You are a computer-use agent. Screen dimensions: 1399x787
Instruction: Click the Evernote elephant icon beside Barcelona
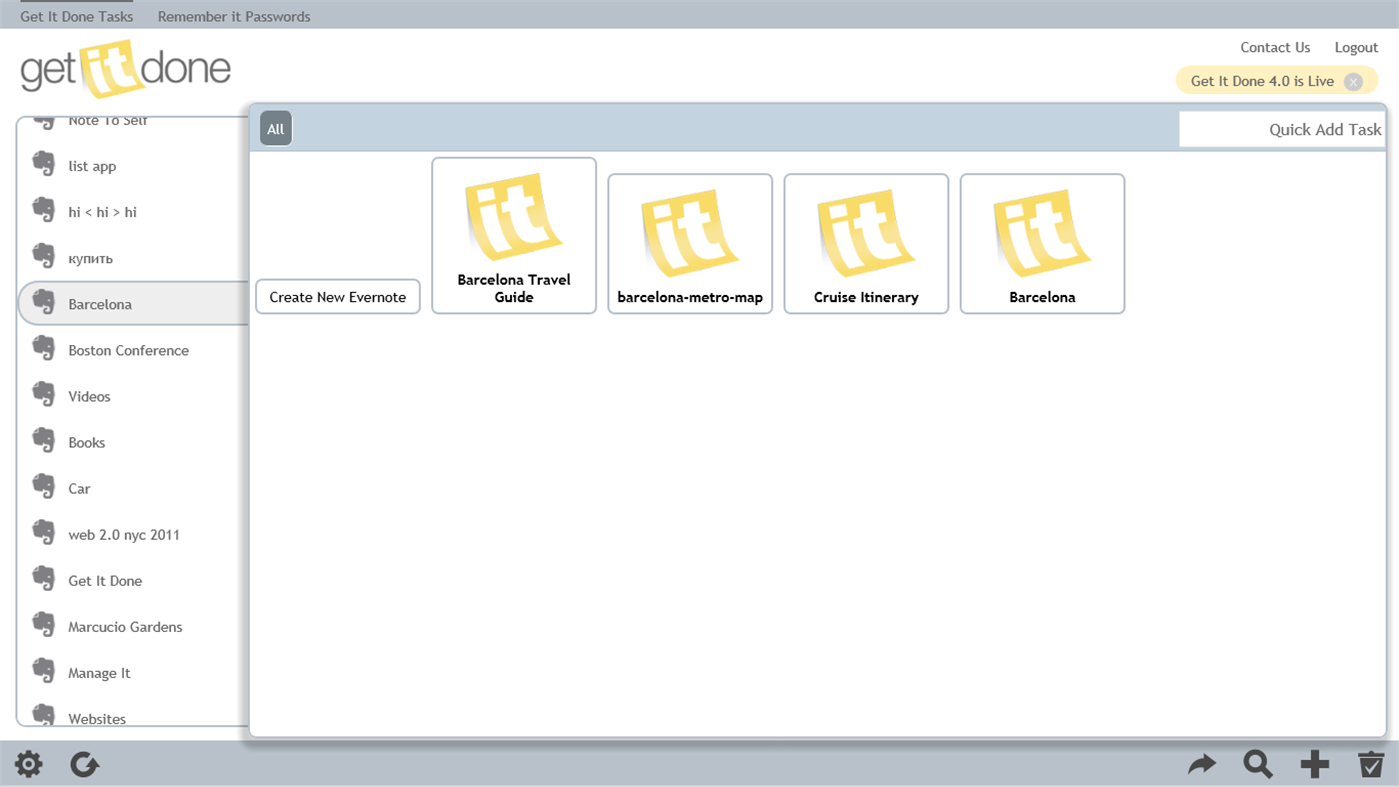(x=44, y=301)
